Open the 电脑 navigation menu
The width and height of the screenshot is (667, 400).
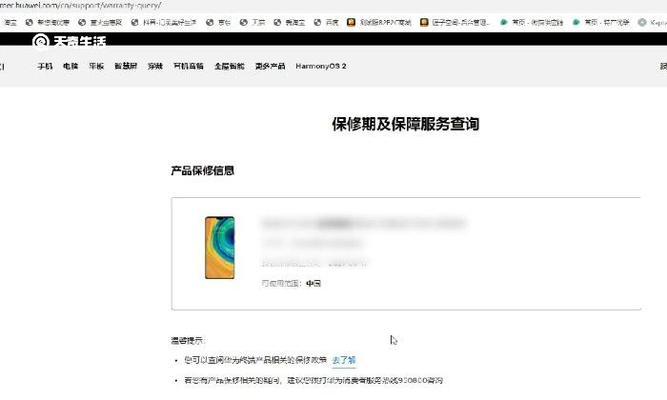[x=71, y=66]
